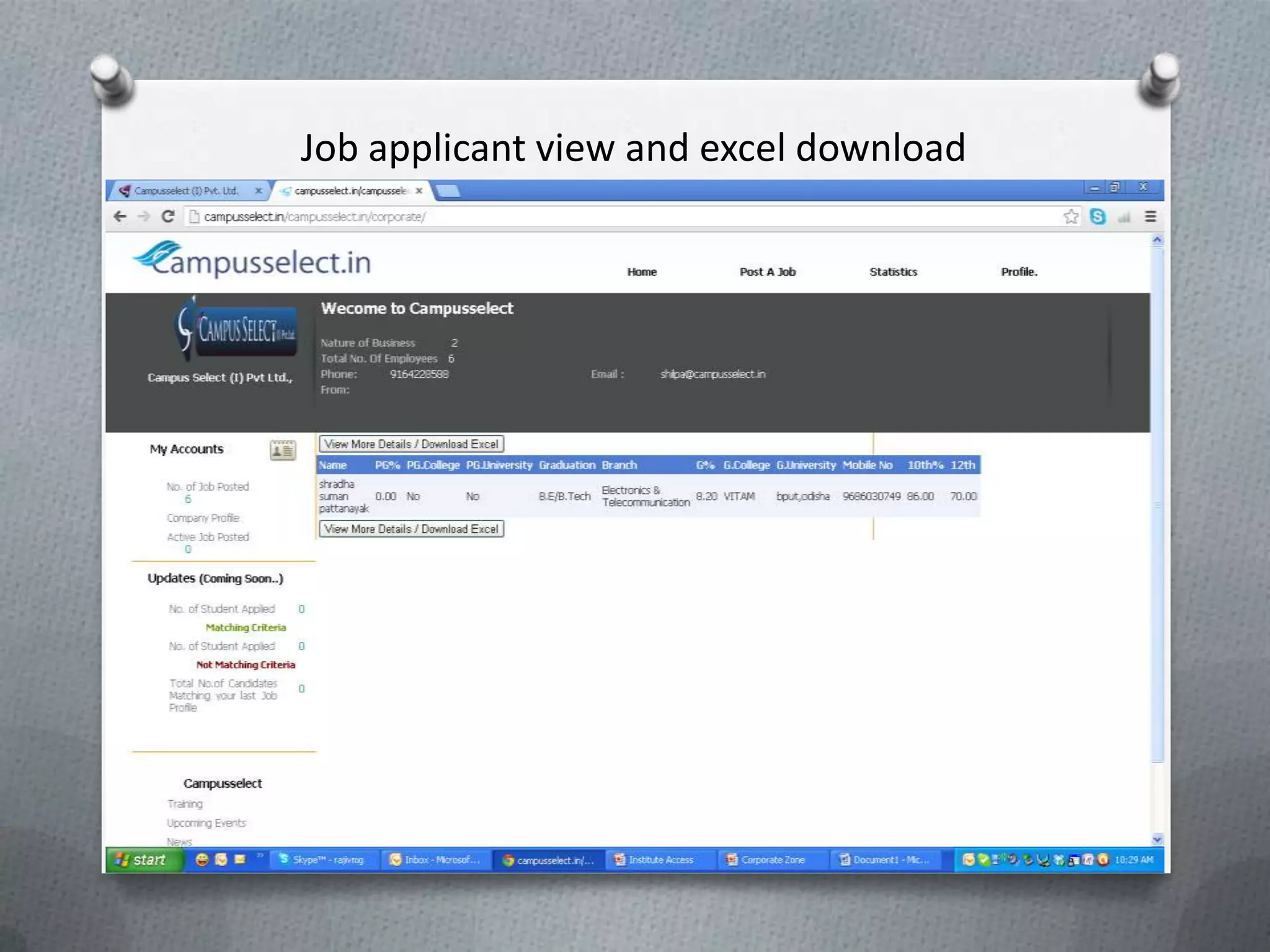Click the smiley quick launch icon in the taskbar
Viewport: 1270px width, 952px height.
pyautogui.click(x=202, y=860)
